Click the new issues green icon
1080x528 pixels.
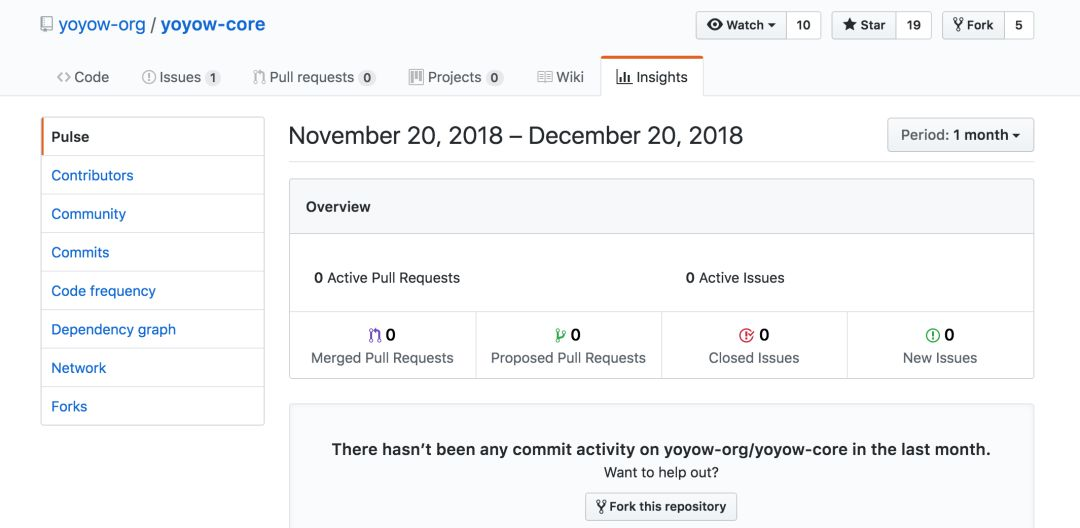pyautogui.click(x=932, y=335)
